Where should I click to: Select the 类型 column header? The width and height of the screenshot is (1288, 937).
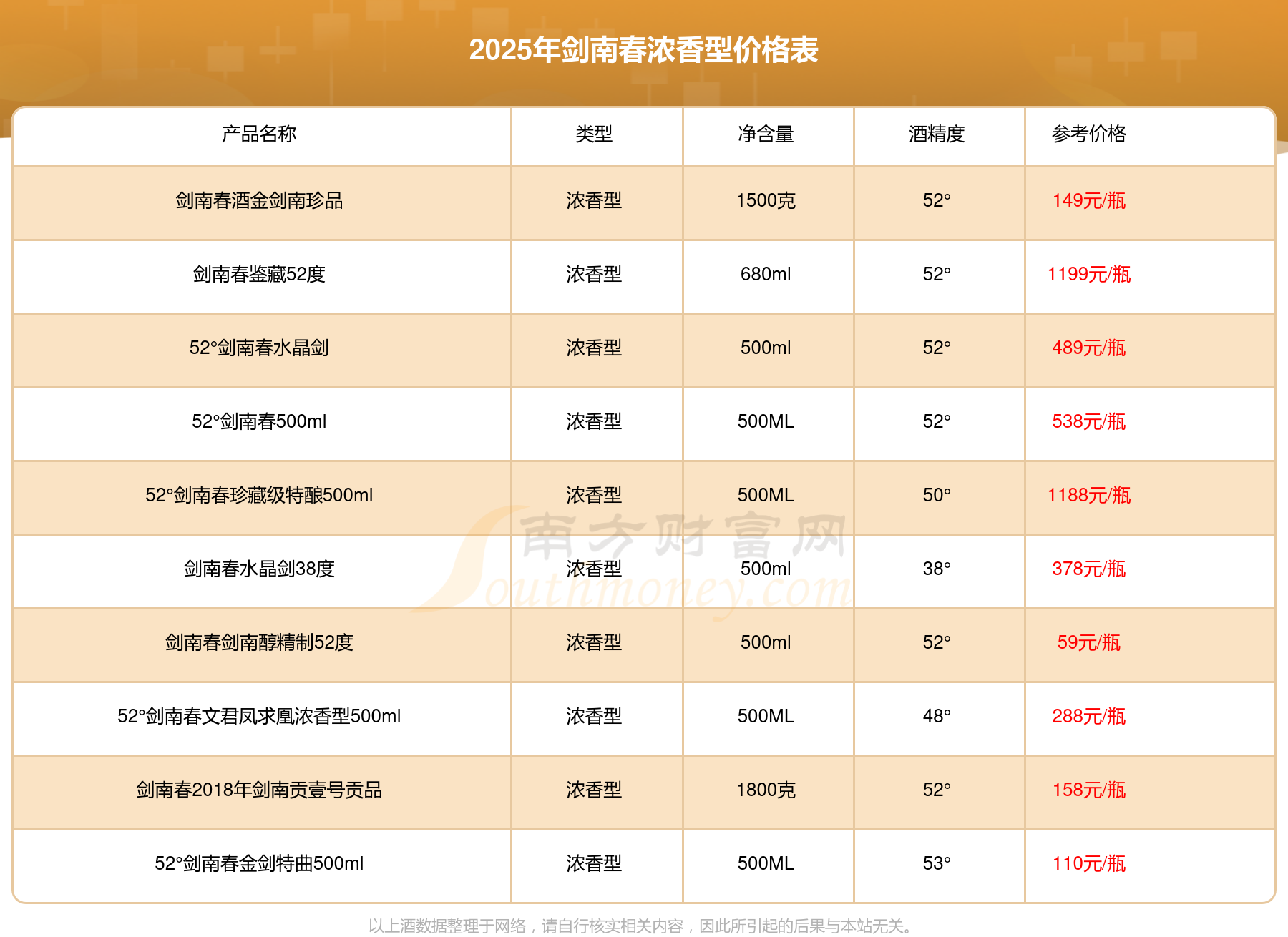click(x=594, y=134)
